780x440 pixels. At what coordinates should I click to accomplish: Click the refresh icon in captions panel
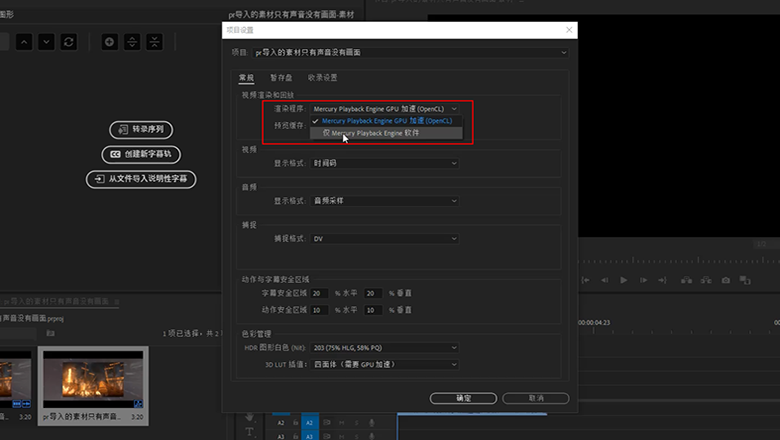[69, 42]
